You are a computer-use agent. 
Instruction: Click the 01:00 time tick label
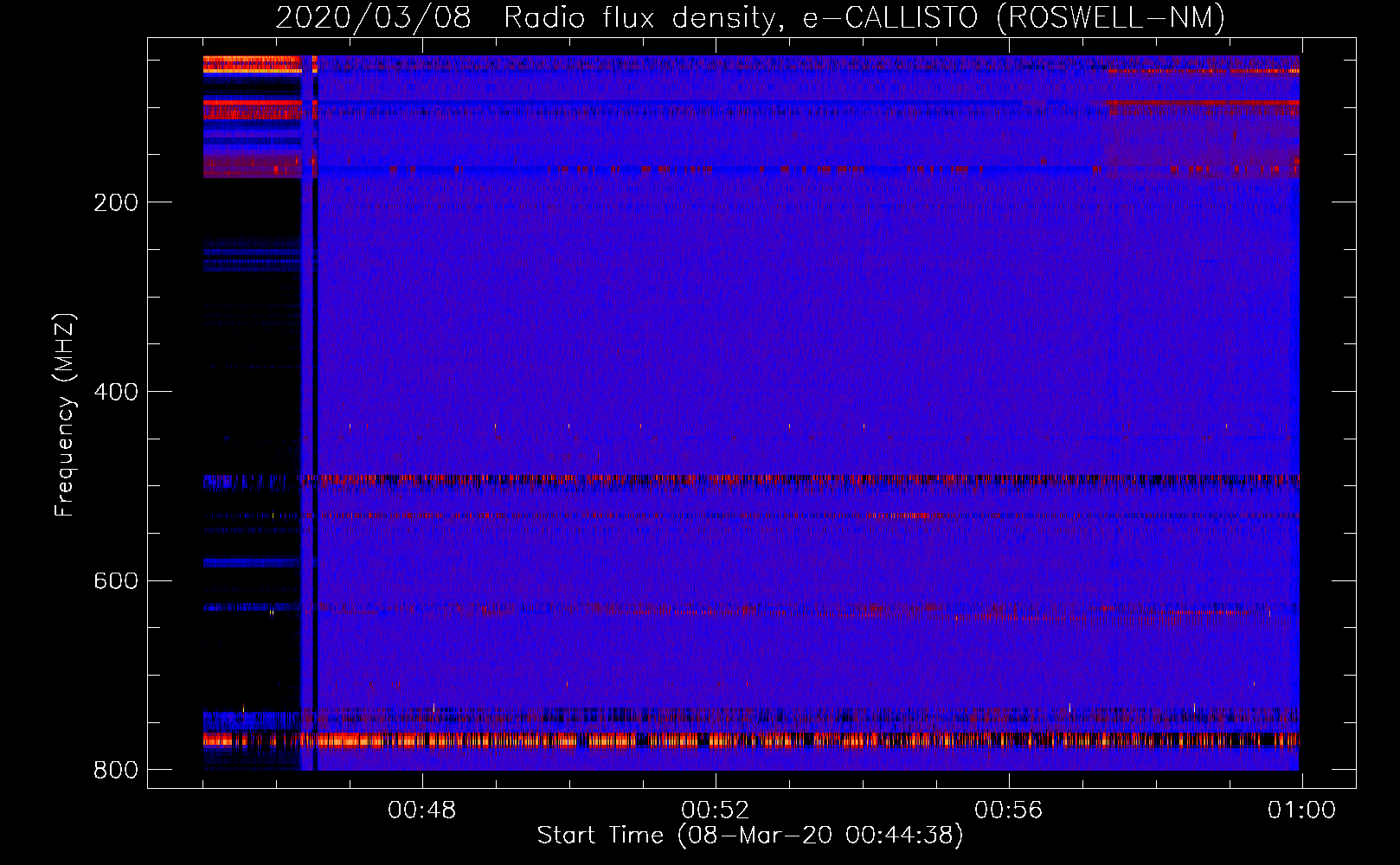tap(1302, 811)
